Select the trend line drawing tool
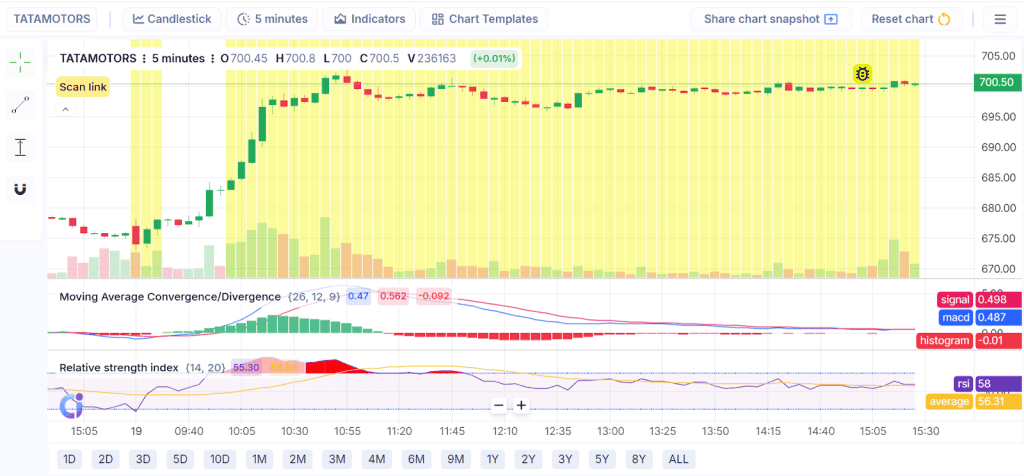 tap(20, 104)
